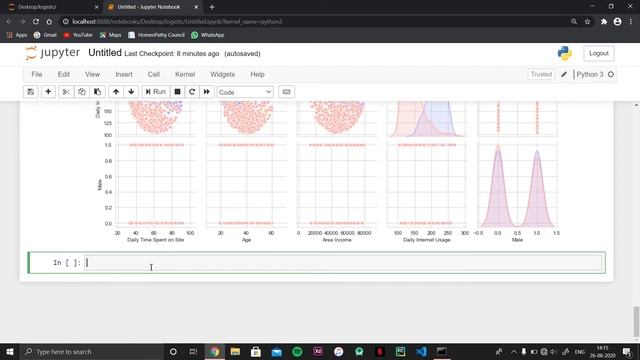Screen dimensions: 640x360
Task: Click the zoom magnifier icon in address bar
Action: coord(574,22)
